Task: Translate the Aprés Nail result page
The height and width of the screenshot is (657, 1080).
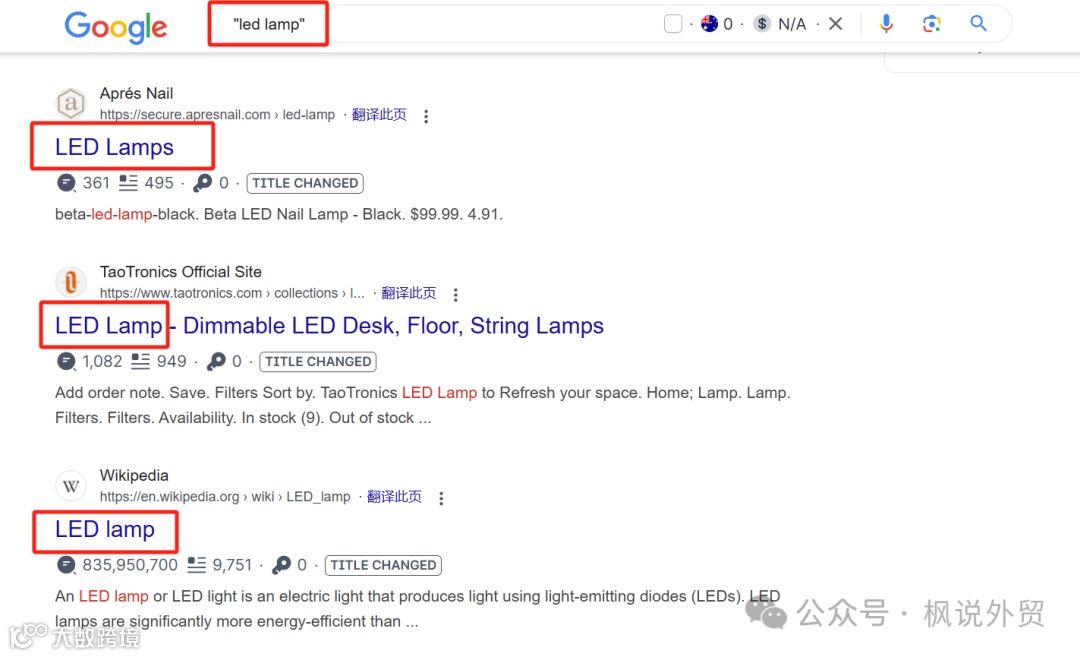Action: [379, 114]
